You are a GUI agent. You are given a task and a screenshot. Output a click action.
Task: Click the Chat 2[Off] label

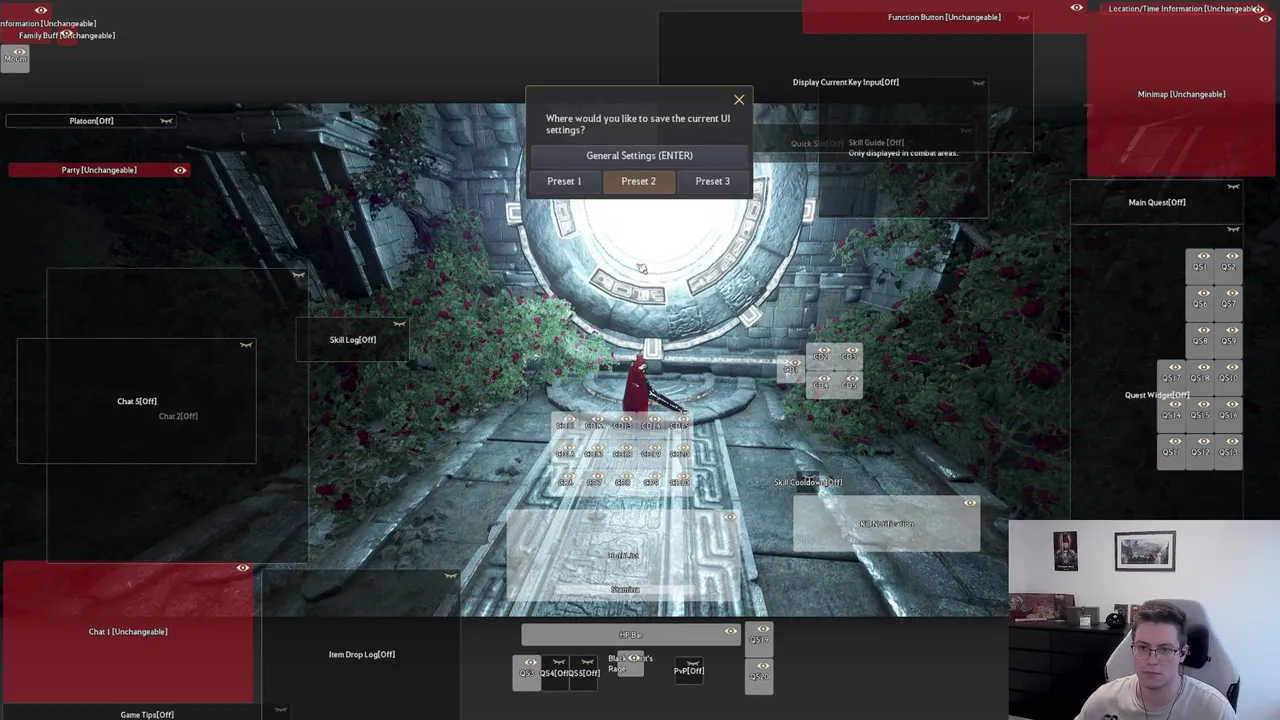click(178, 416)
